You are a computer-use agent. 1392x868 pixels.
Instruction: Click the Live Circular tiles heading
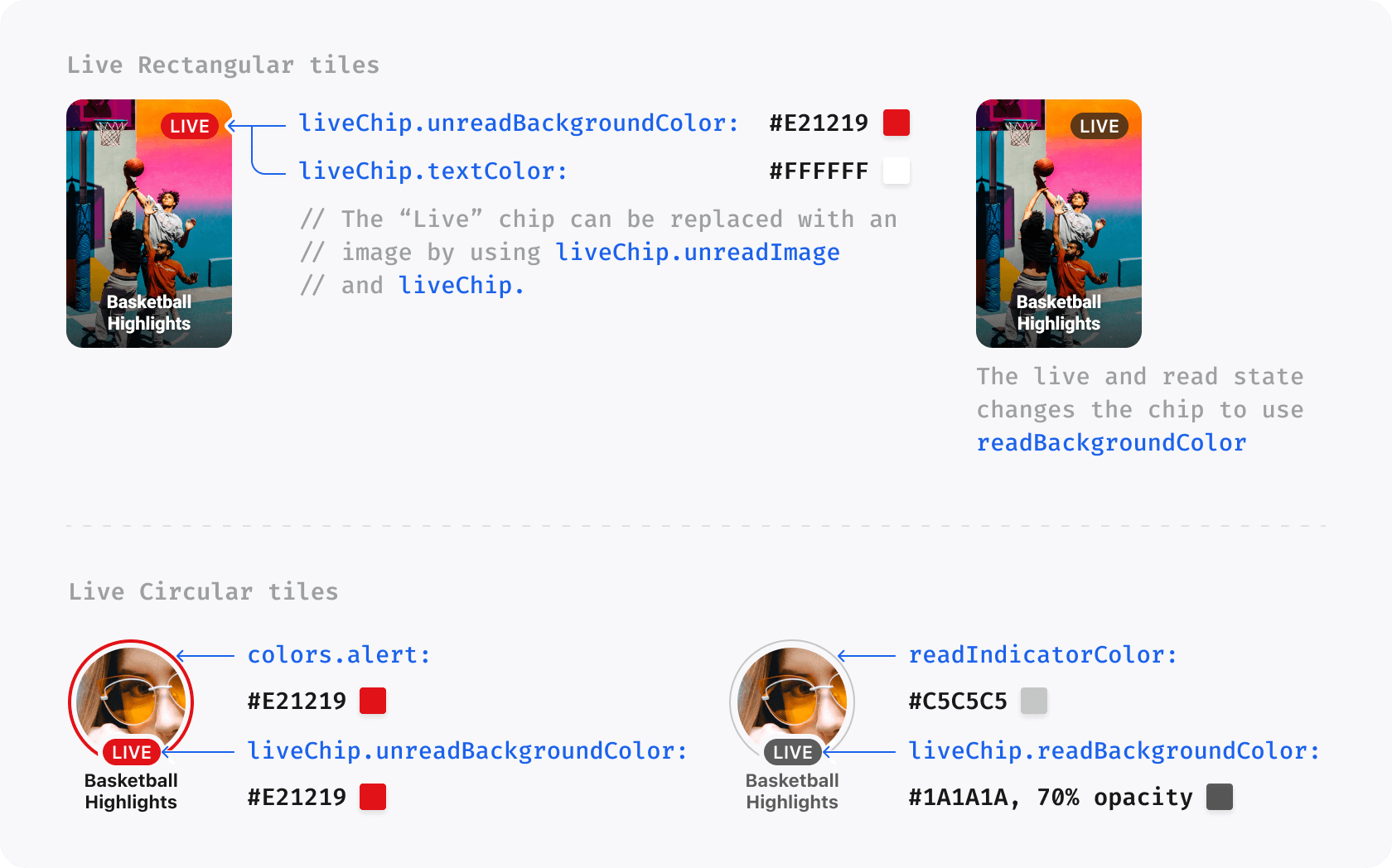203,591
